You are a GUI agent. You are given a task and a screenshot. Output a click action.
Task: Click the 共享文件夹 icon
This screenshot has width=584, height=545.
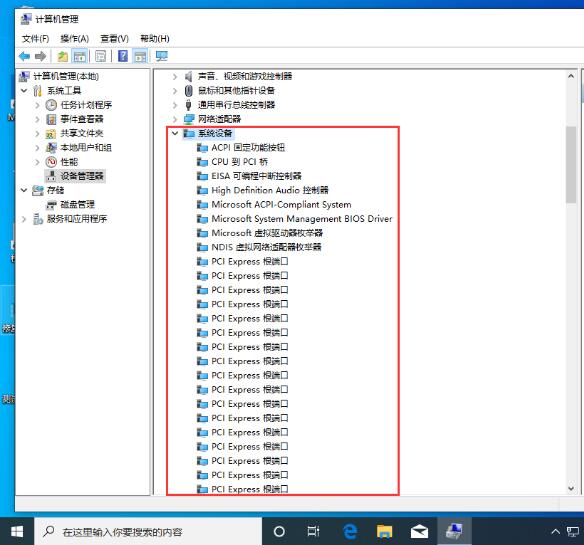click(x=51, y=133)
